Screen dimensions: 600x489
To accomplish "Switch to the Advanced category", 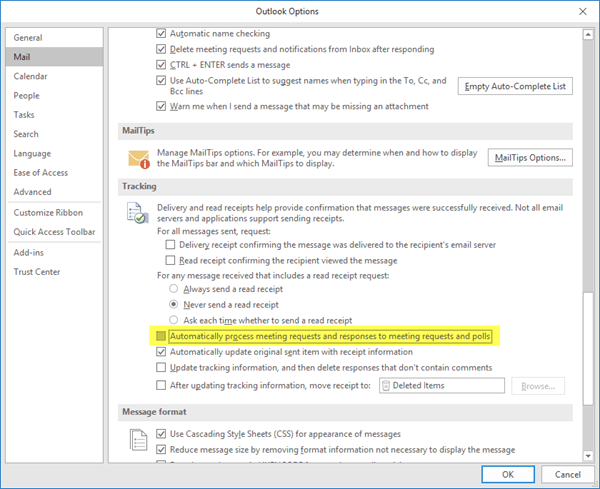I will (33, 191).
